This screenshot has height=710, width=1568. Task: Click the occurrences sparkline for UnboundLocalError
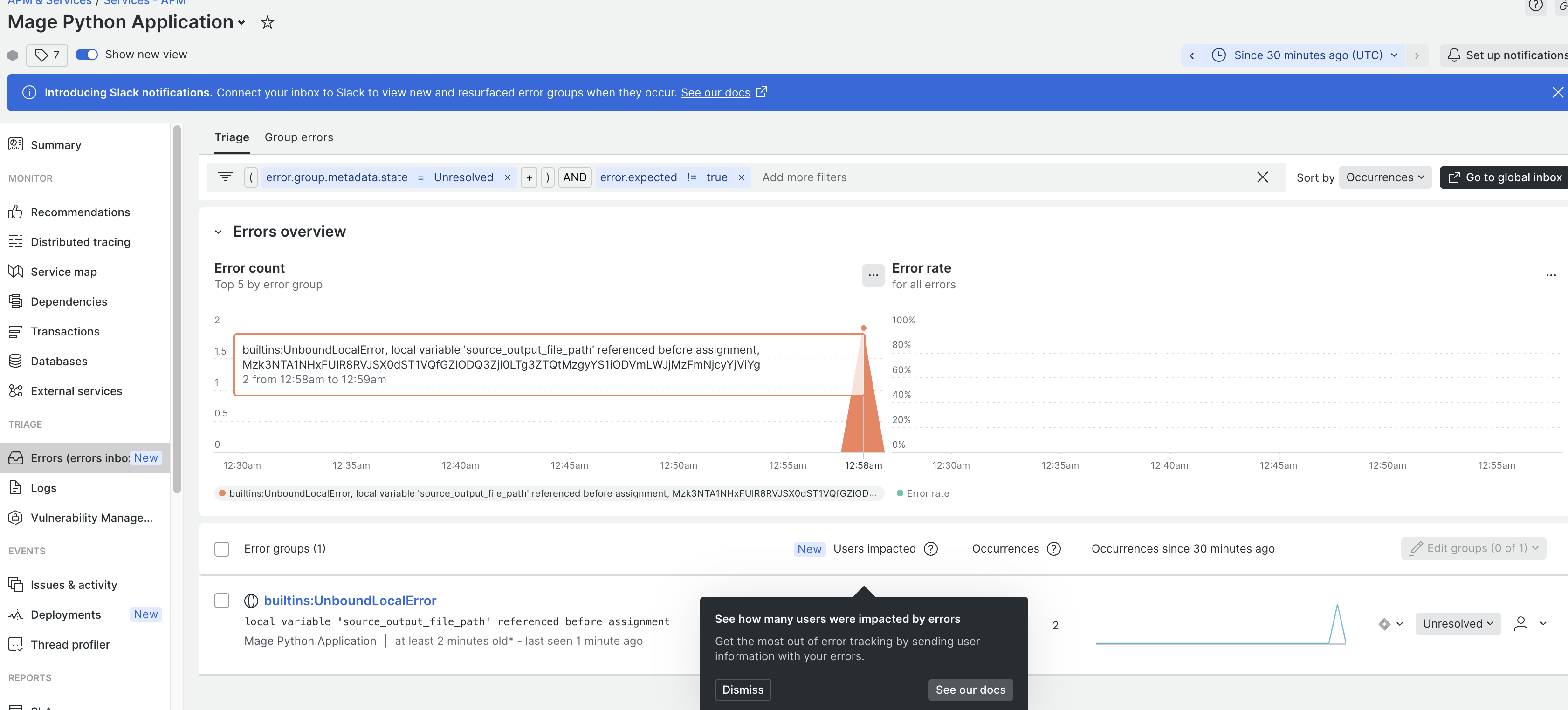(1220, 624)
